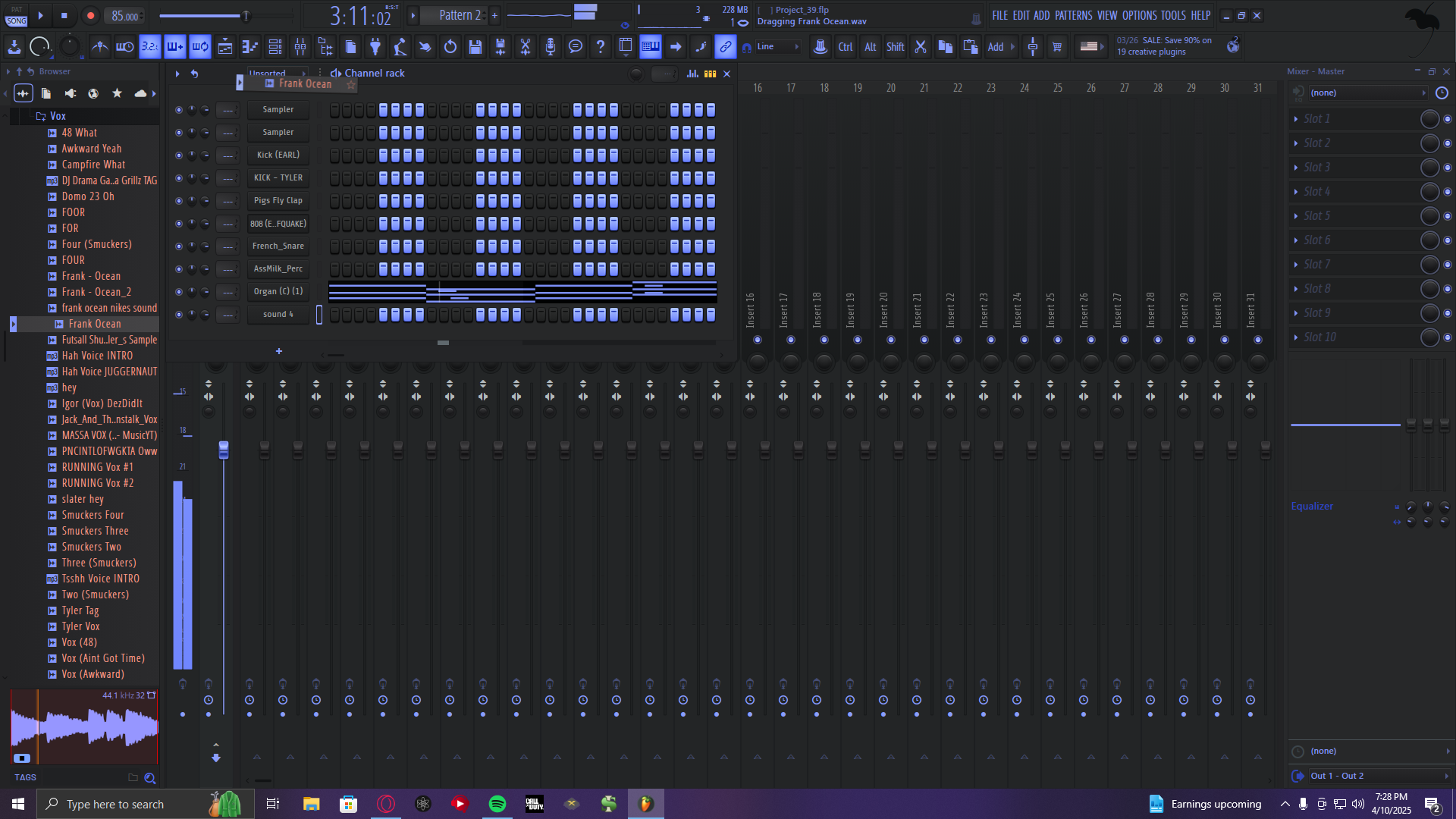Open the OPTIONS menu
The image size is (1456, 819).
pos(1139,15)
